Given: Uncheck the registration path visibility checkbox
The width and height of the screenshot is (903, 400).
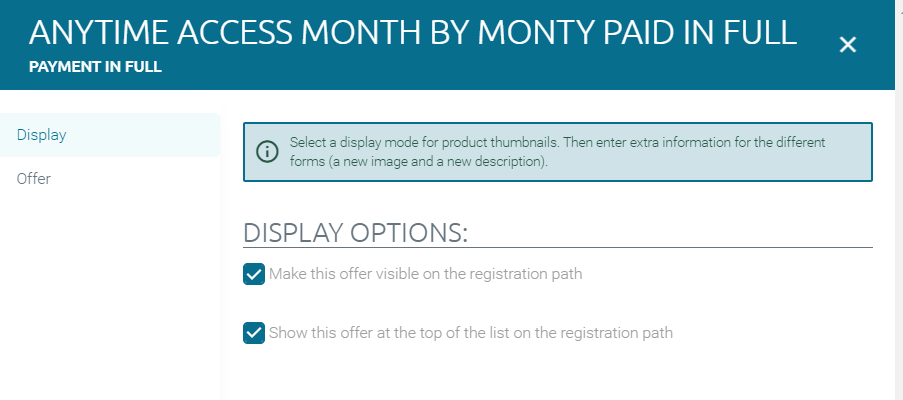Looking at the screenshot, I should pos(254,274).
